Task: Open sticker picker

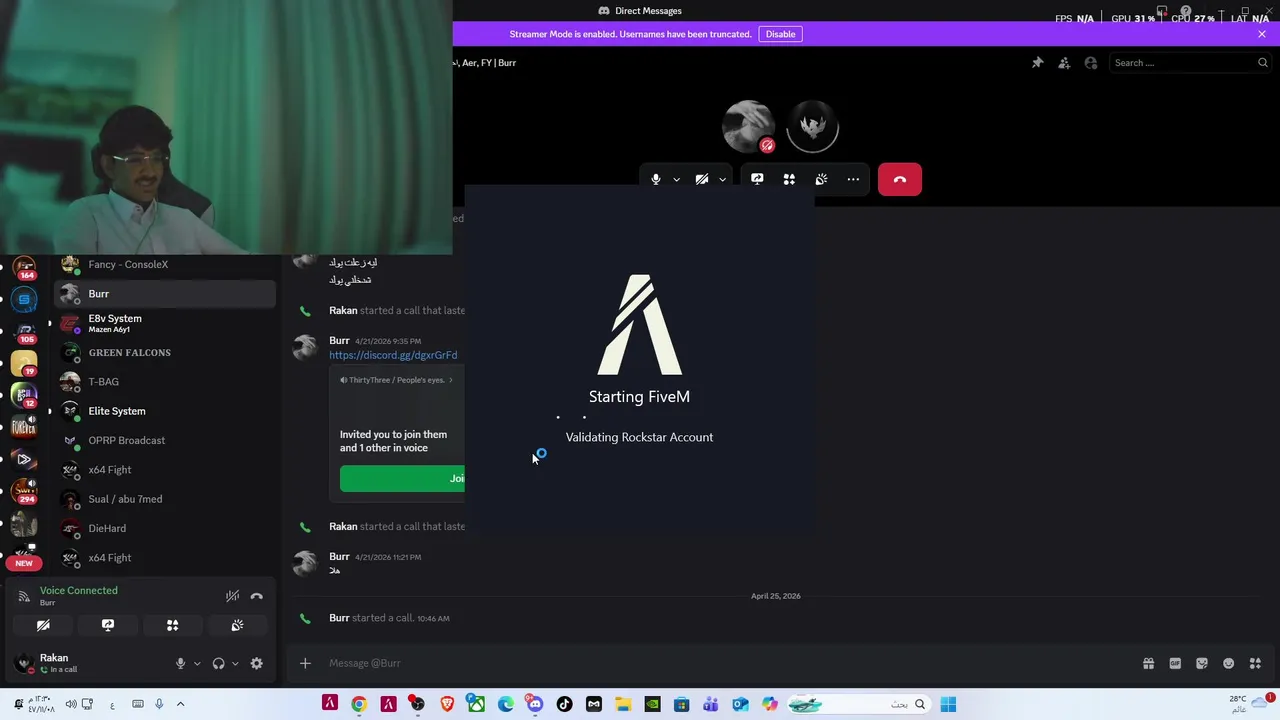Action: click(1202, 663)
